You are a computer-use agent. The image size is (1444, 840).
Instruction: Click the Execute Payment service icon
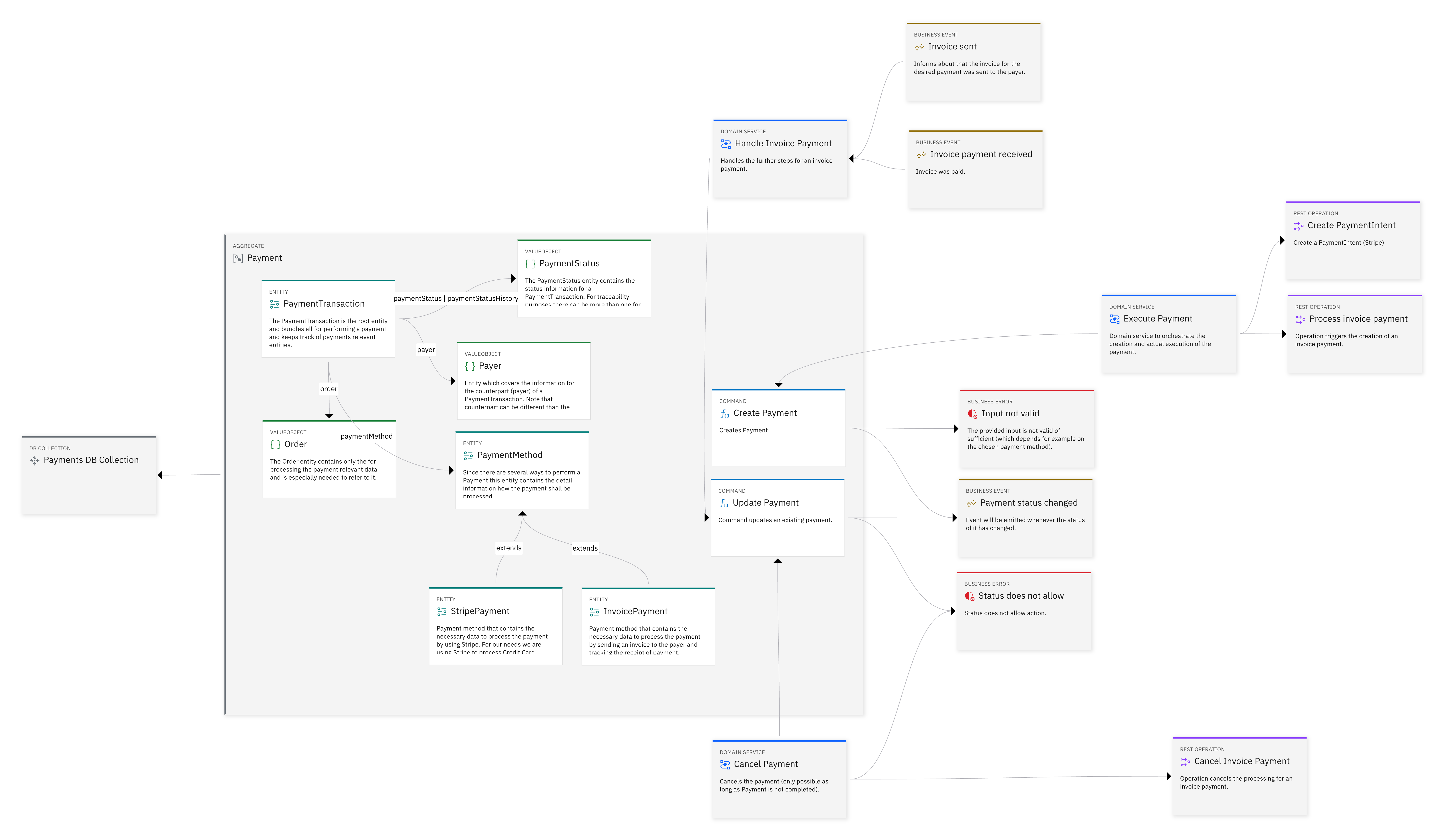click(x=1115, y=319)
